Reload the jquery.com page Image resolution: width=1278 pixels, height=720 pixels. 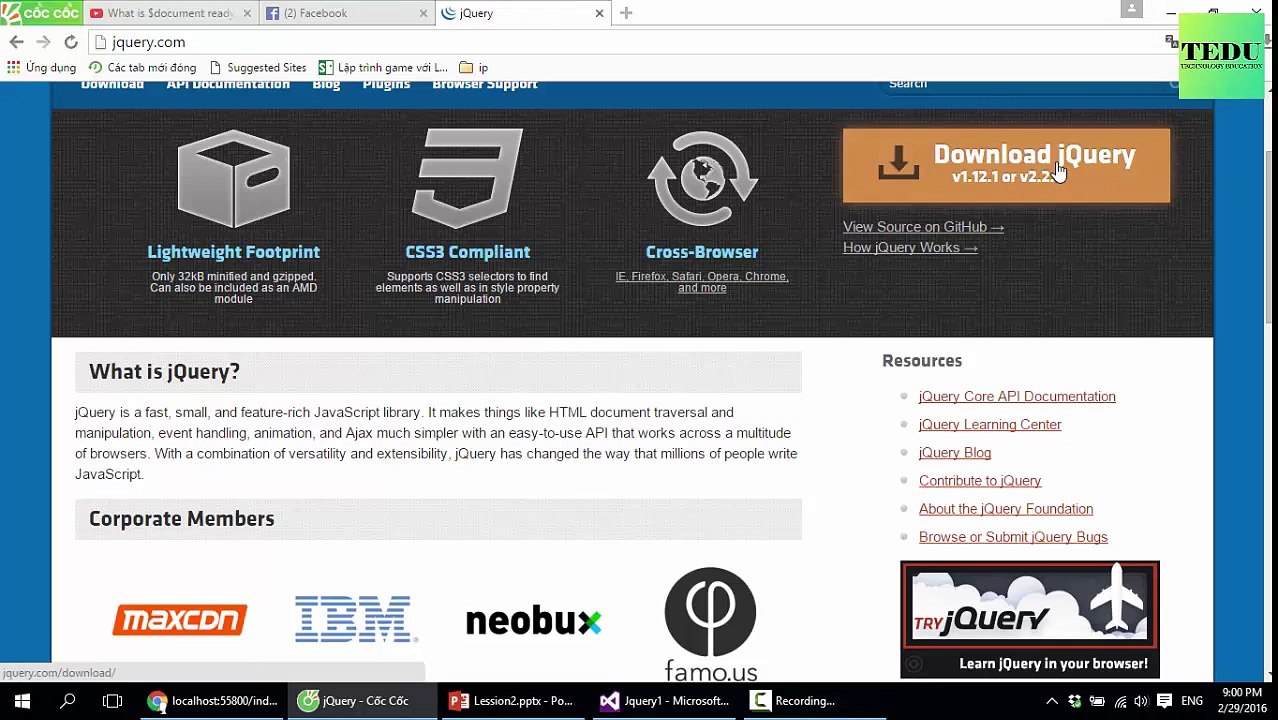(x=71, y=42)
